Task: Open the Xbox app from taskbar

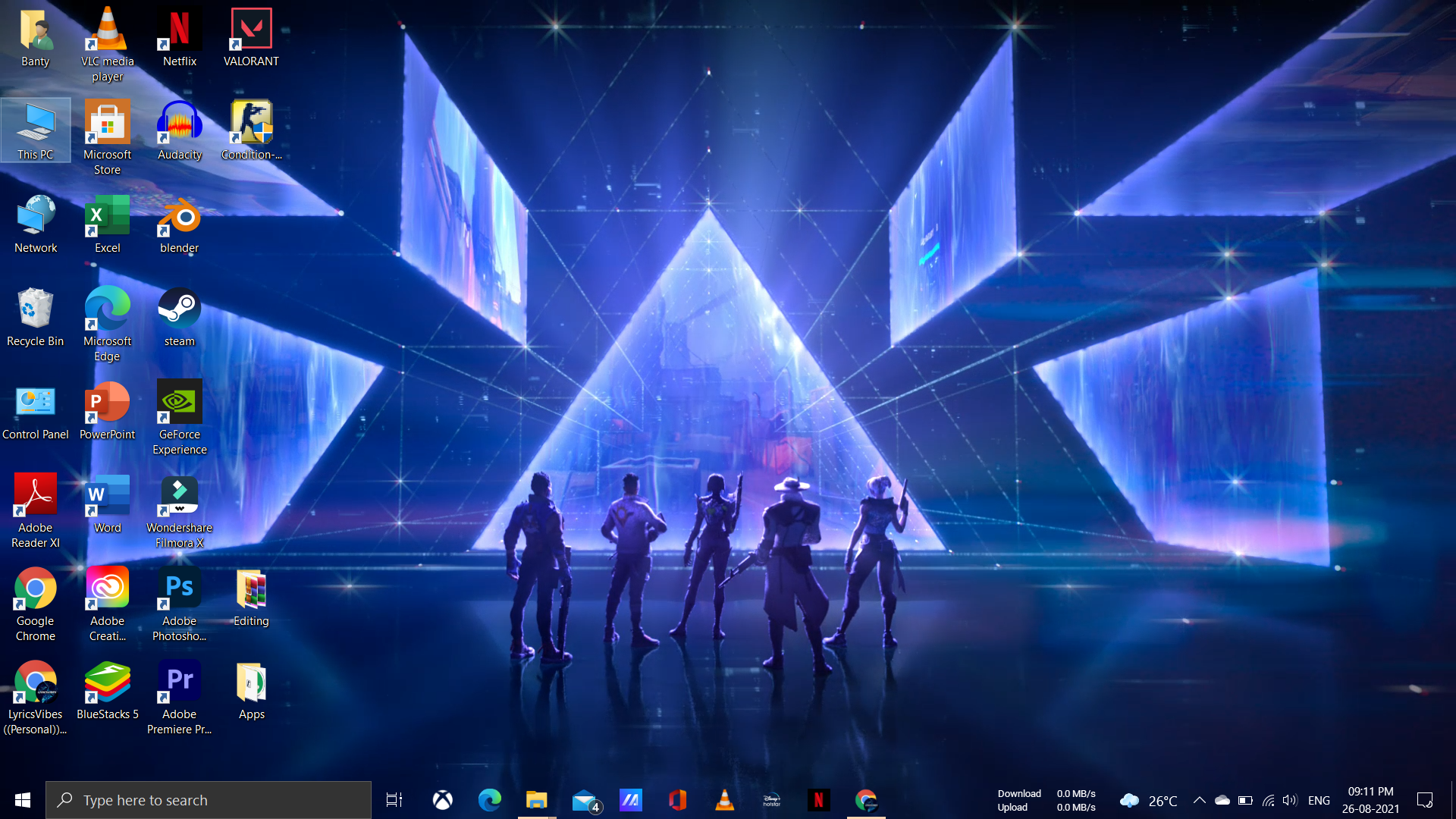Action: click(442, 800)
